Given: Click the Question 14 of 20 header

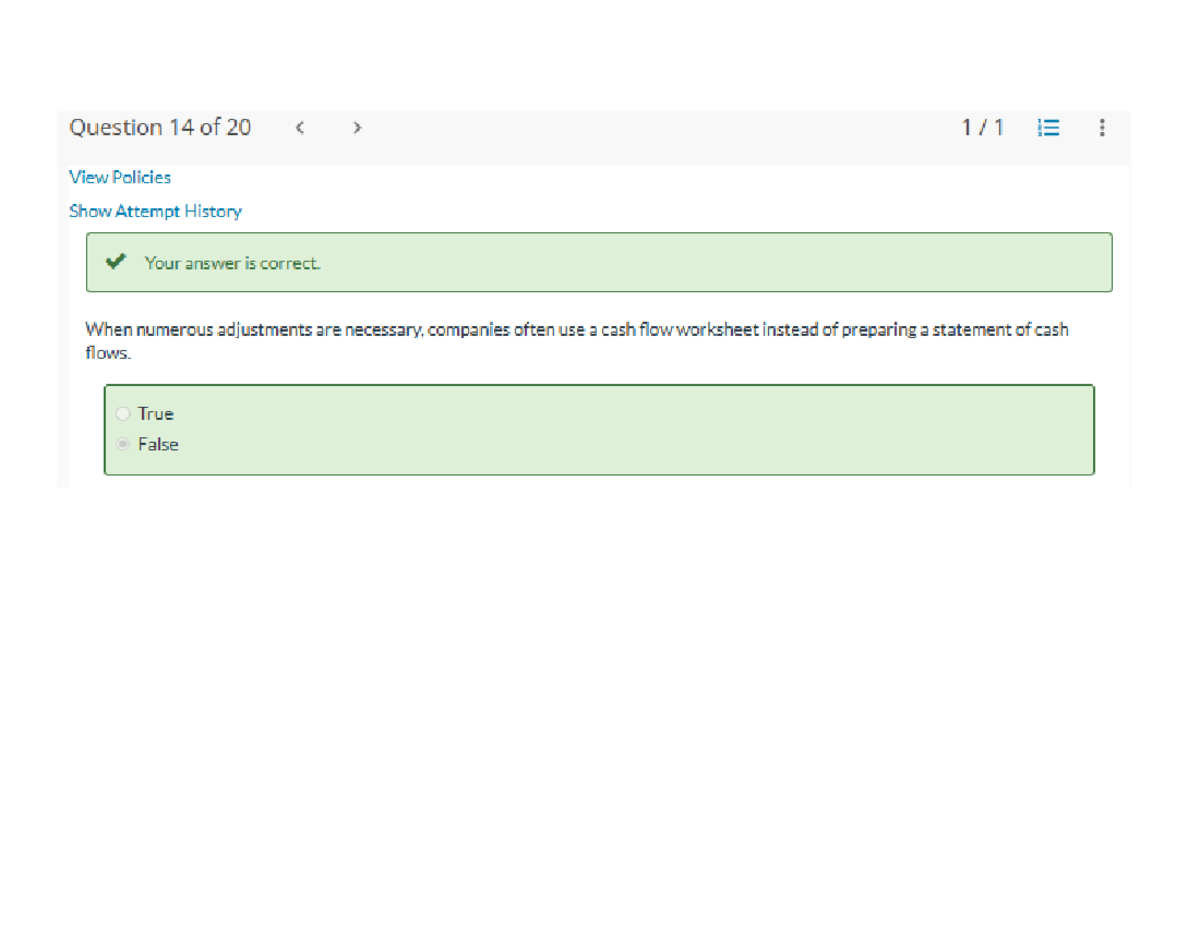Looking at the screenshot, I should pos(160,127).
